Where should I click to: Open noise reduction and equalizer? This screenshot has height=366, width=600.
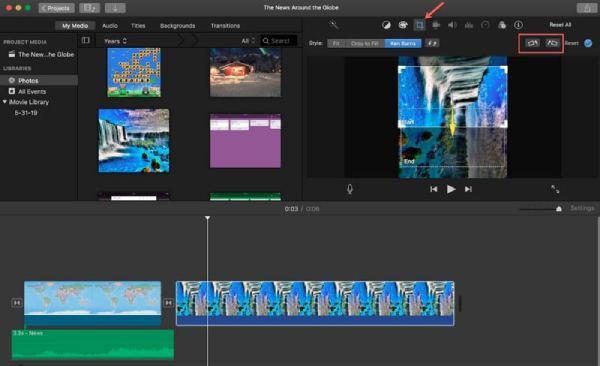(x=469, y=25)
